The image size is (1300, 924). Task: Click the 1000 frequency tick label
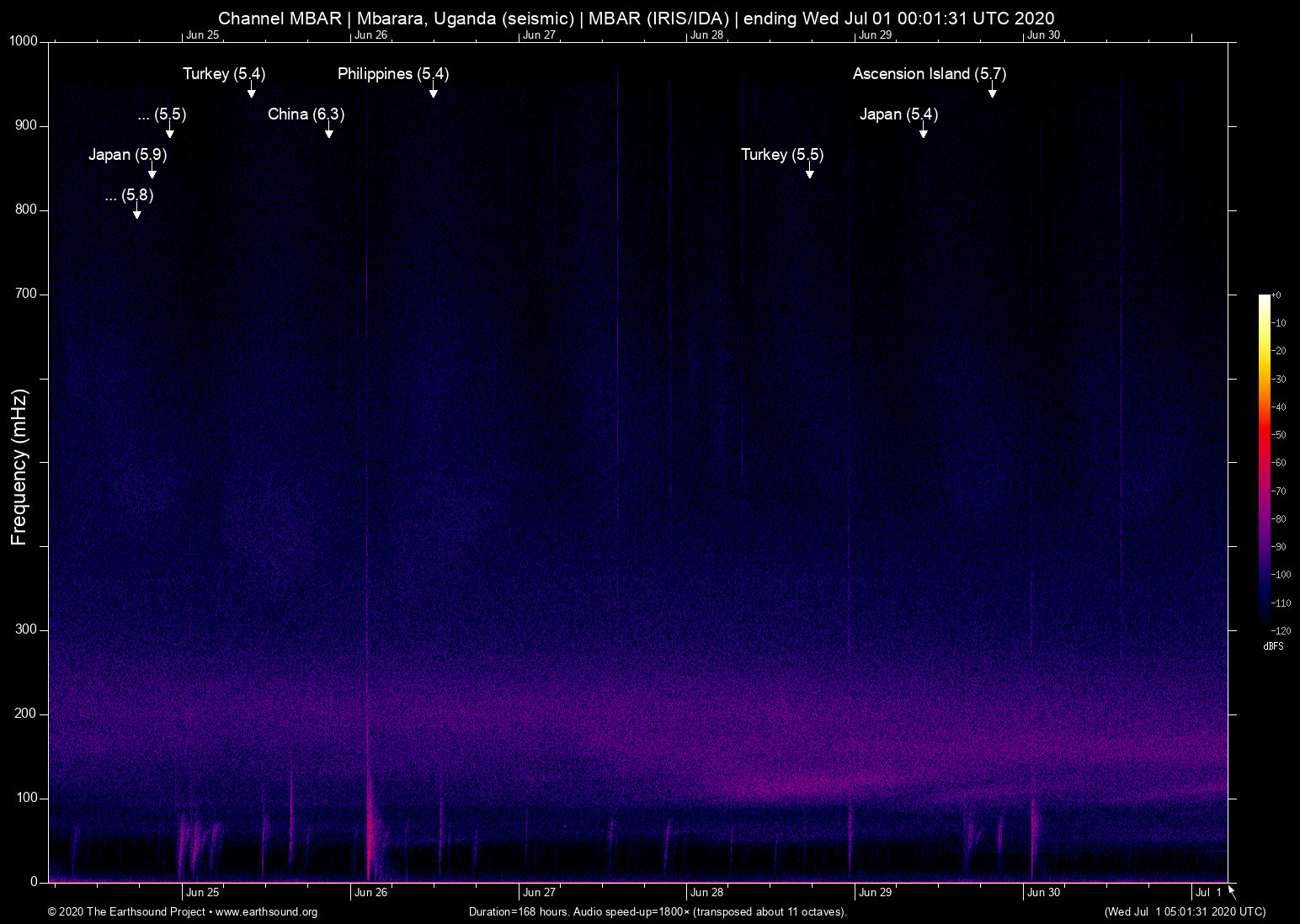pos(24,40)
